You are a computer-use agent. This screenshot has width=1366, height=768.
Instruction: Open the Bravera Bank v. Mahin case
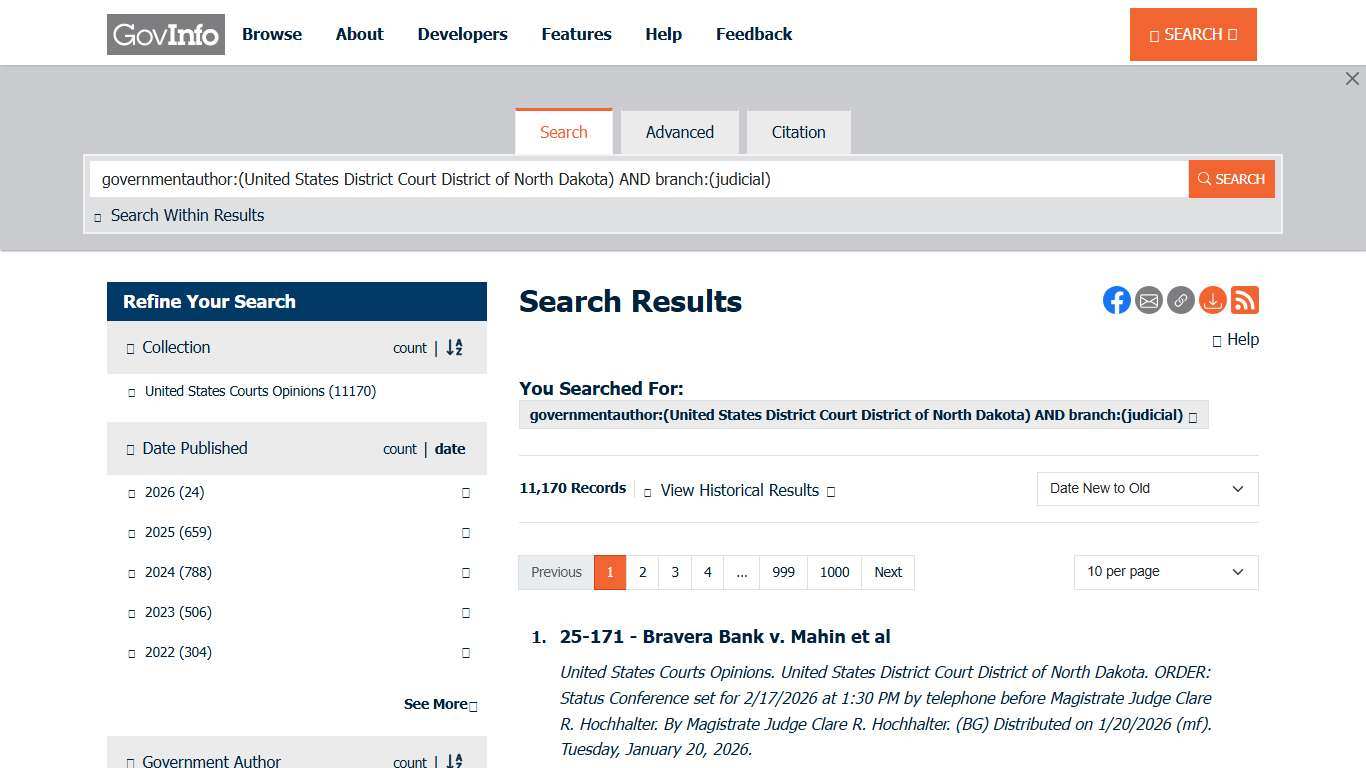coord(724,637)
